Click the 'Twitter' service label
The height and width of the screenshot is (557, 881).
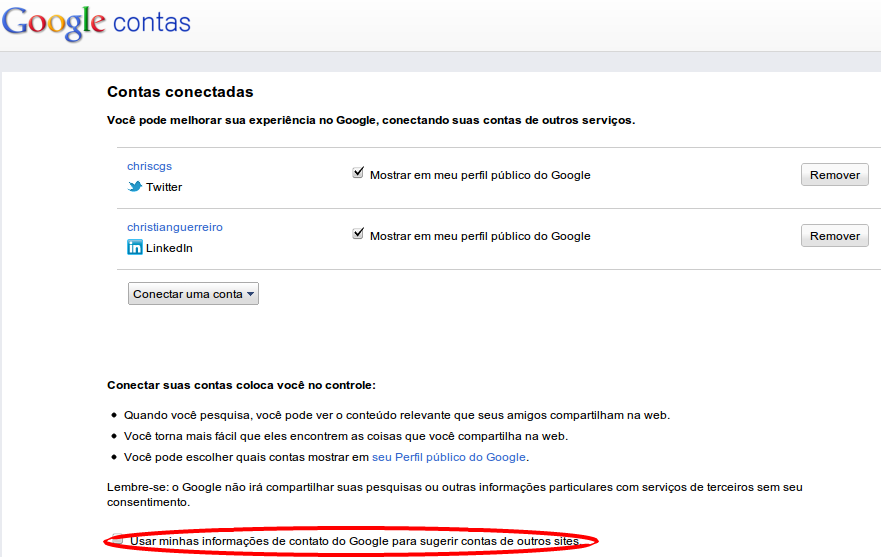[164, 187]
